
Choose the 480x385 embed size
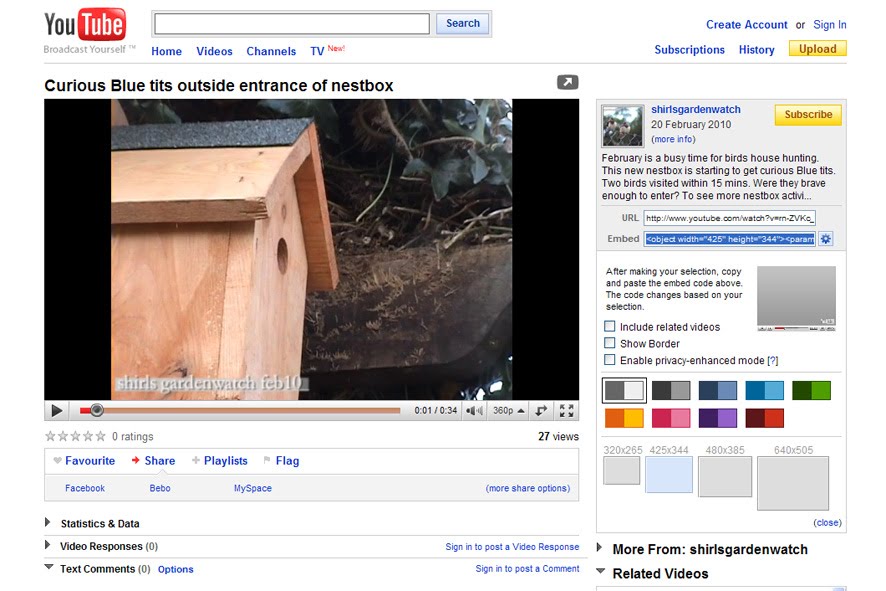(x=725, y=477)
